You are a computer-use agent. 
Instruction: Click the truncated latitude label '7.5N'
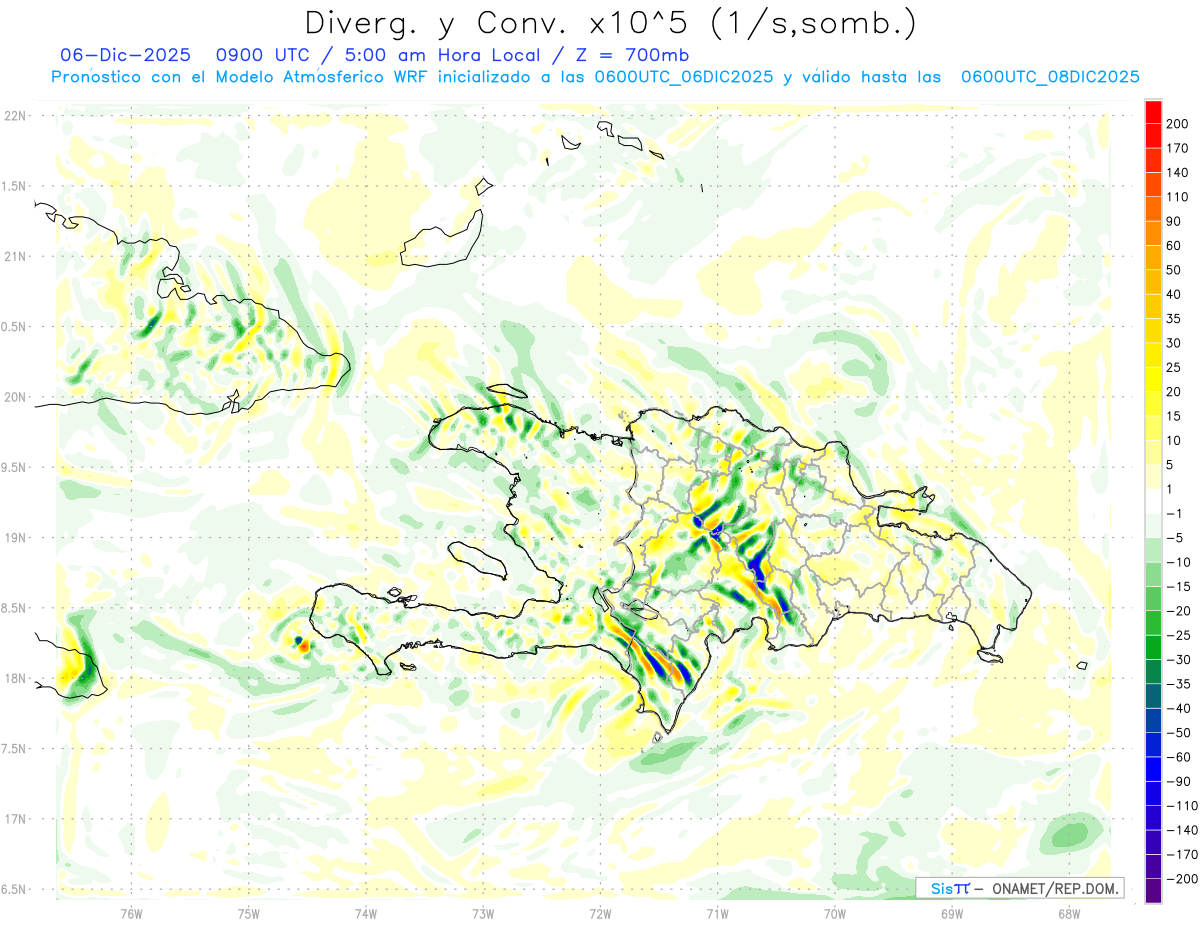(x=13, y=749)
